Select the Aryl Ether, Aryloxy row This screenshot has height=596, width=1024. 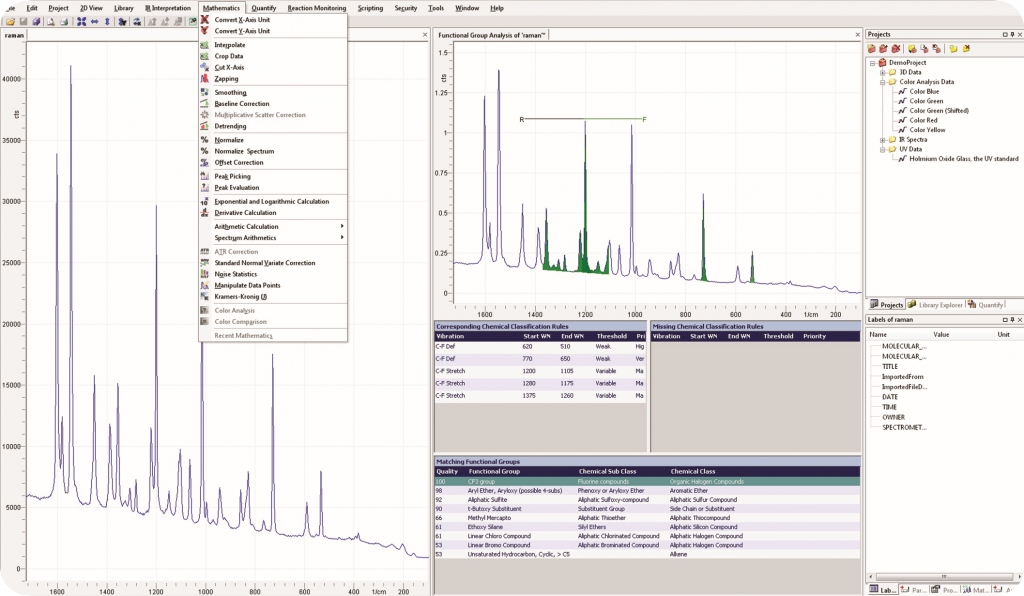click(x=647, y=491)
